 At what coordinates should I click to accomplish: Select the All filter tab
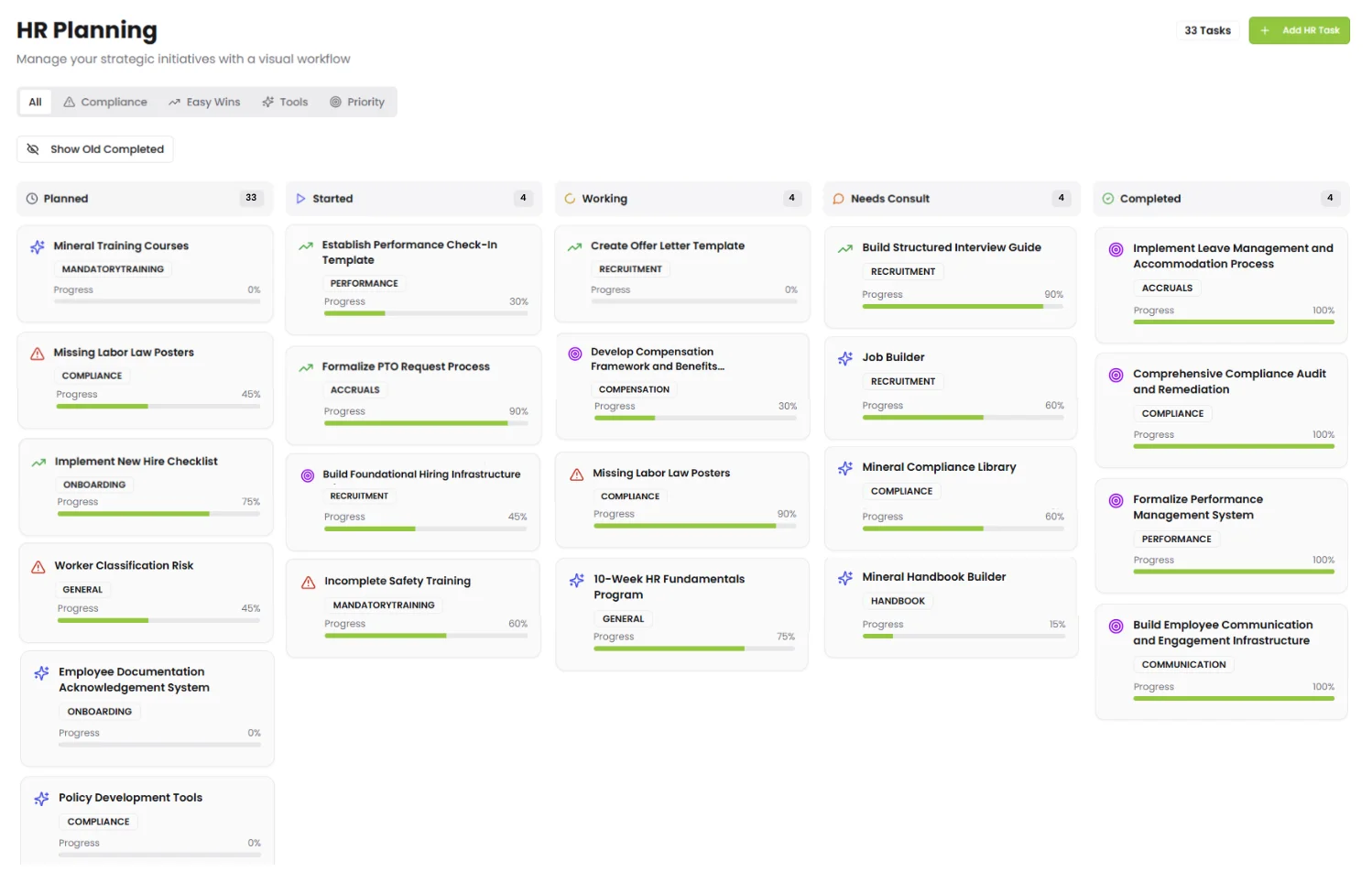(35, 102)
